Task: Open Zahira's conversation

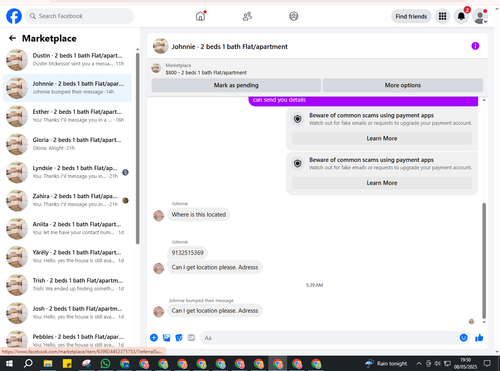Action: 67,200
